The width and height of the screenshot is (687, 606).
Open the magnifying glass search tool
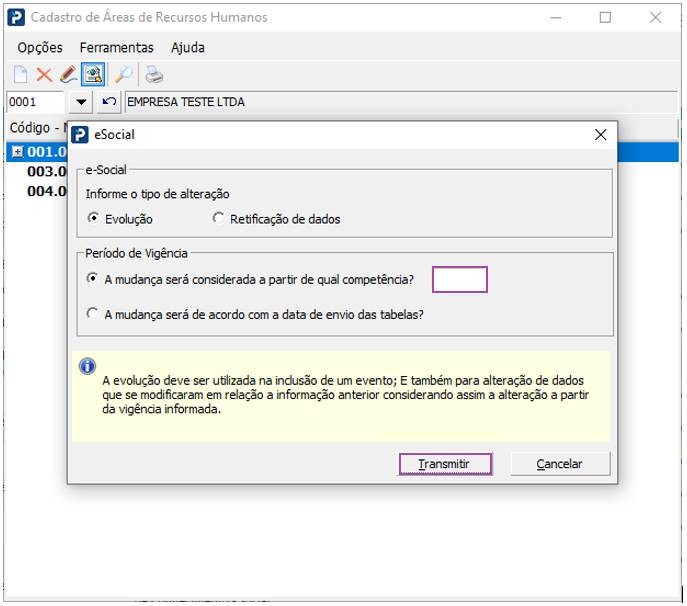(x=124, y=74)
